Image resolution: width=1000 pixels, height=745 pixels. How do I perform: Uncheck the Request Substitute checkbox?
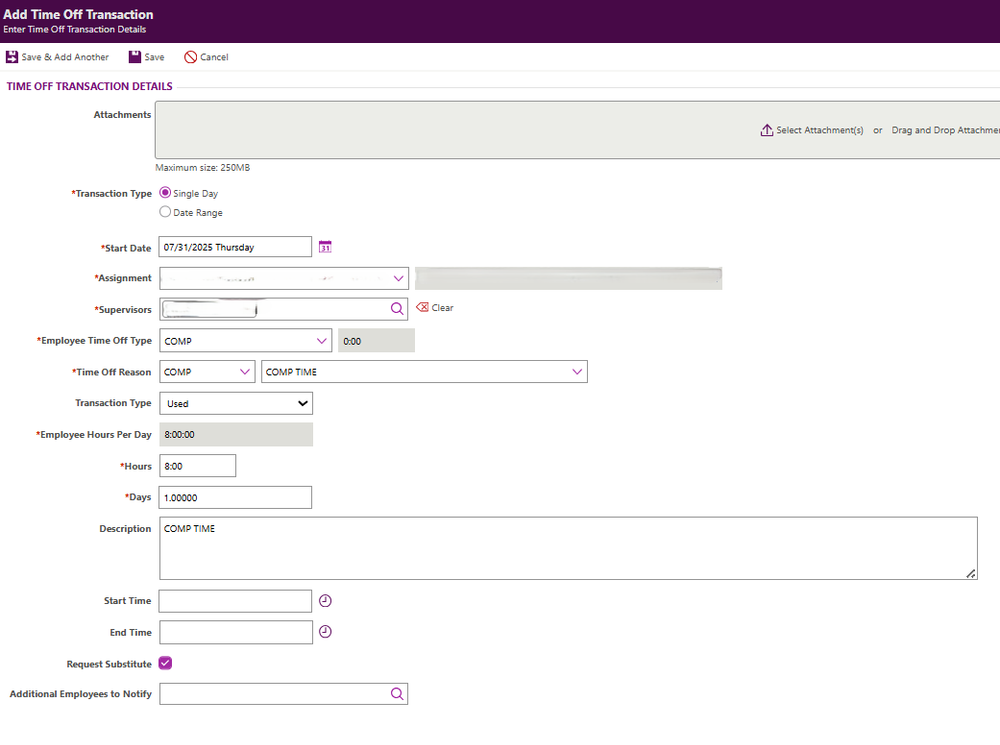point(165,663)
